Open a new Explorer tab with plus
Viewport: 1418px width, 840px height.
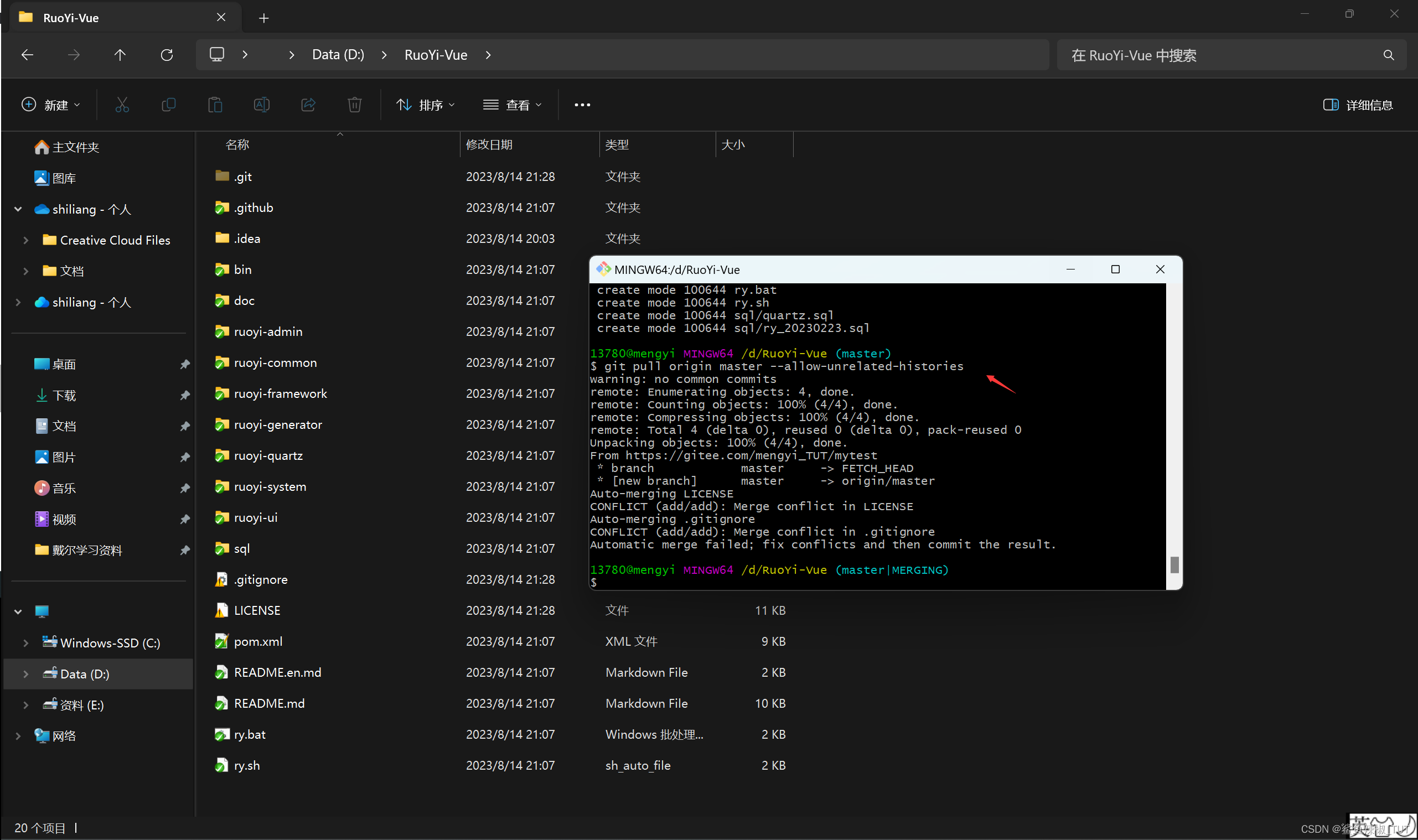point(264,18)
